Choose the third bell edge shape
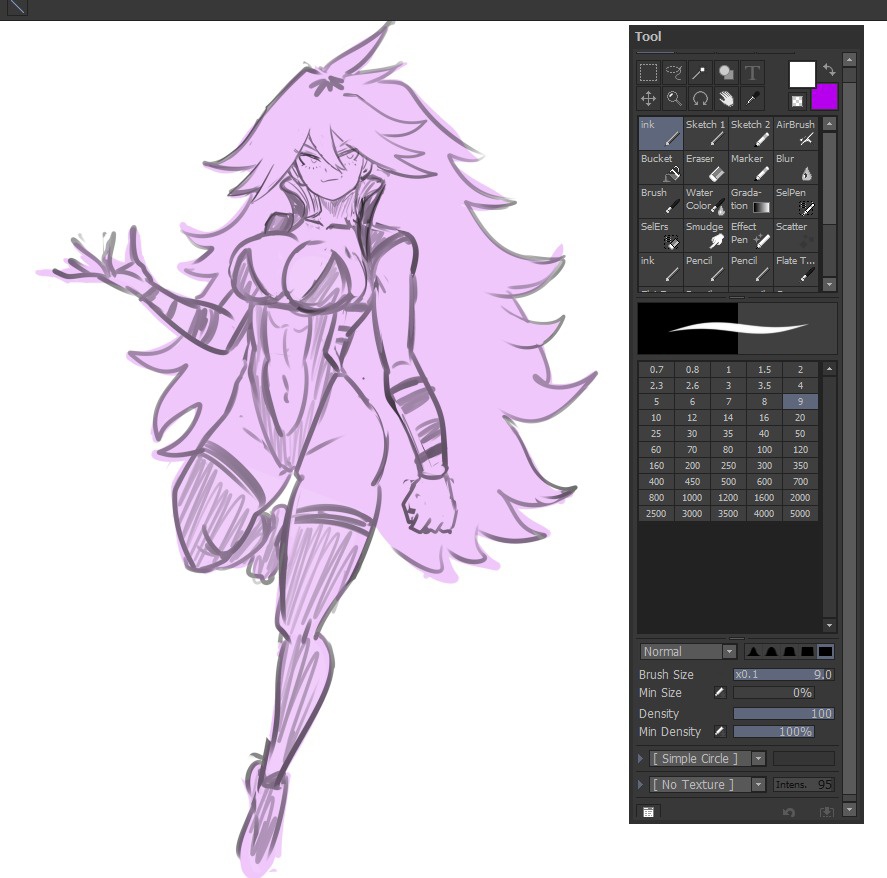Screen dimensions: 887x878 point(789,652)
